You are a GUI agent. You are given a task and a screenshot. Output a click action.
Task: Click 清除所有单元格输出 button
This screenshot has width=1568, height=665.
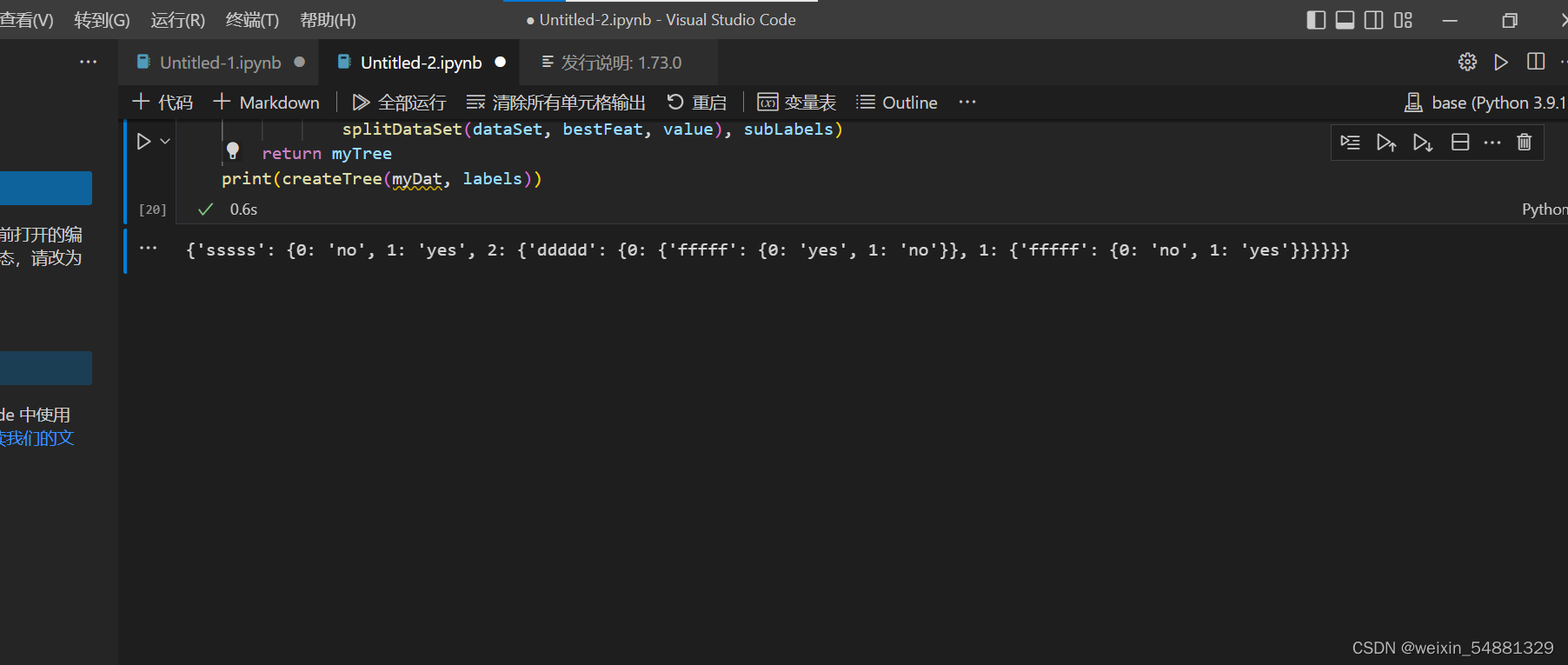(x=556, y=103)
